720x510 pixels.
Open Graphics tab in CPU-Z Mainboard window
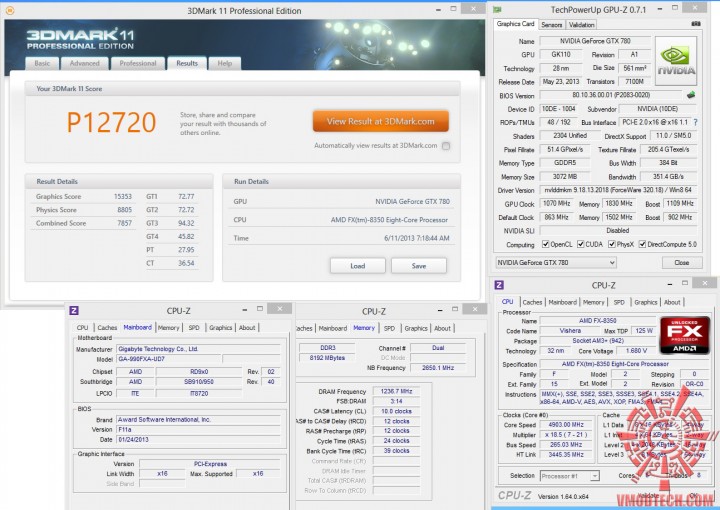tap(220, 327)
